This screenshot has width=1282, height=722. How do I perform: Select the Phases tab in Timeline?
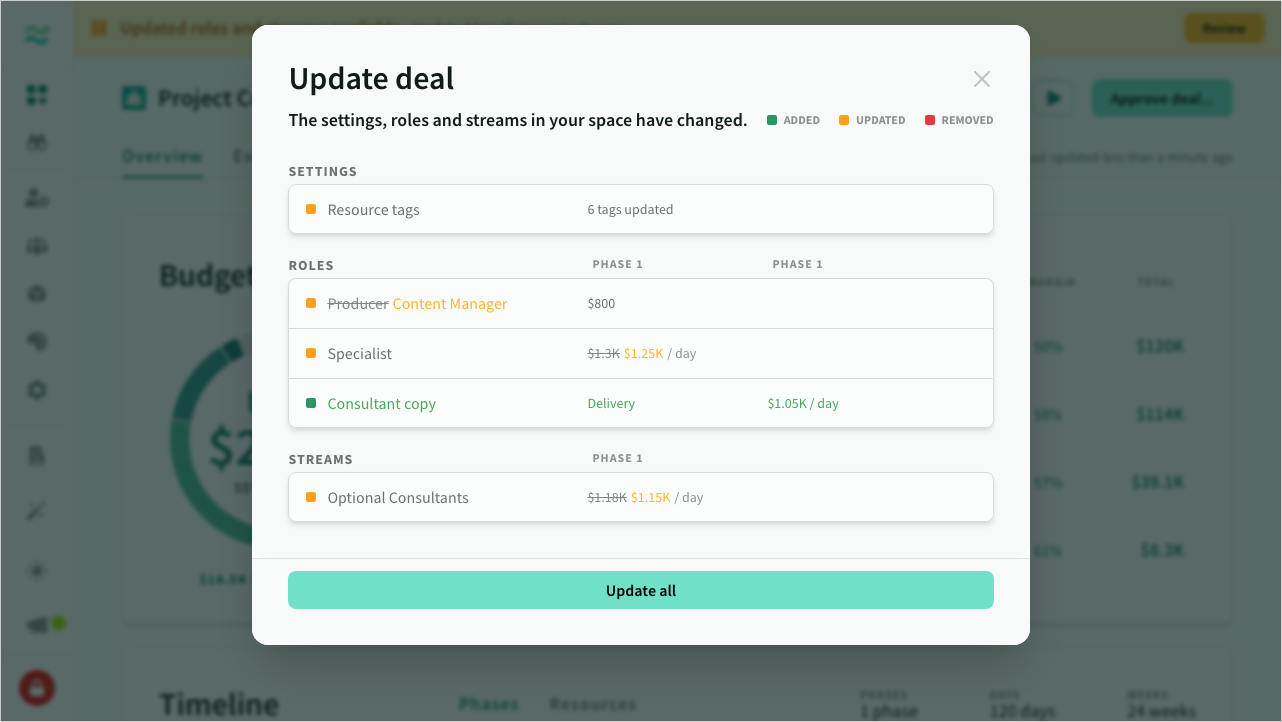pyautogui.click(x=488, y=704)
